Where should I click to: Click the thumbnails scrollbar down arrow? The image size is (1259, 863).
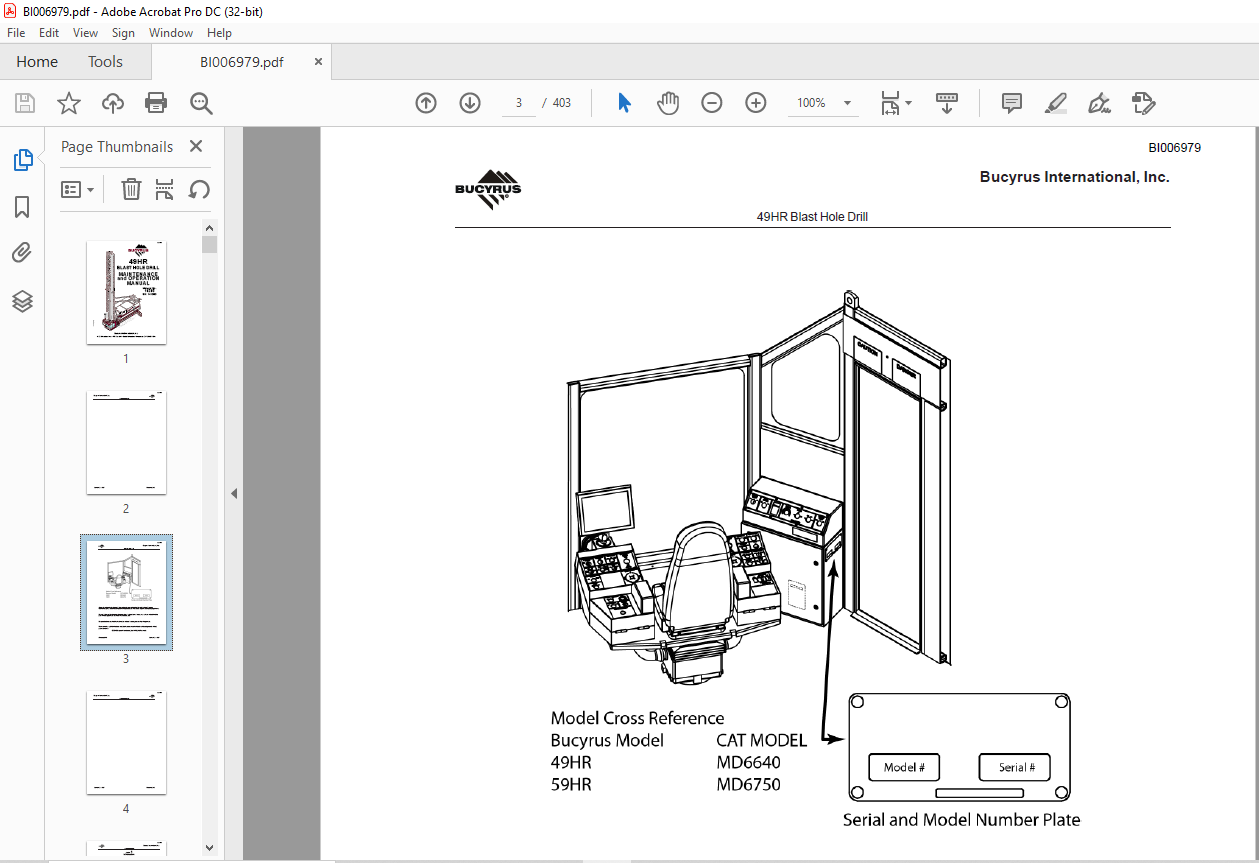(x=209, y=847)
